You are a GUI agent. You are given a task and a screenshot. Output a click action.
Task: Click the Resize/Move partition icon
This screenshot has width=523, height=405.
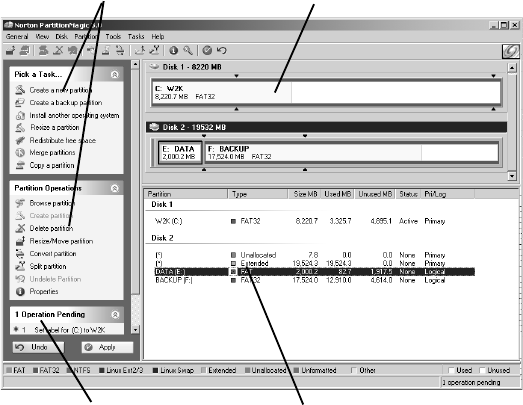tap(20, 241)
